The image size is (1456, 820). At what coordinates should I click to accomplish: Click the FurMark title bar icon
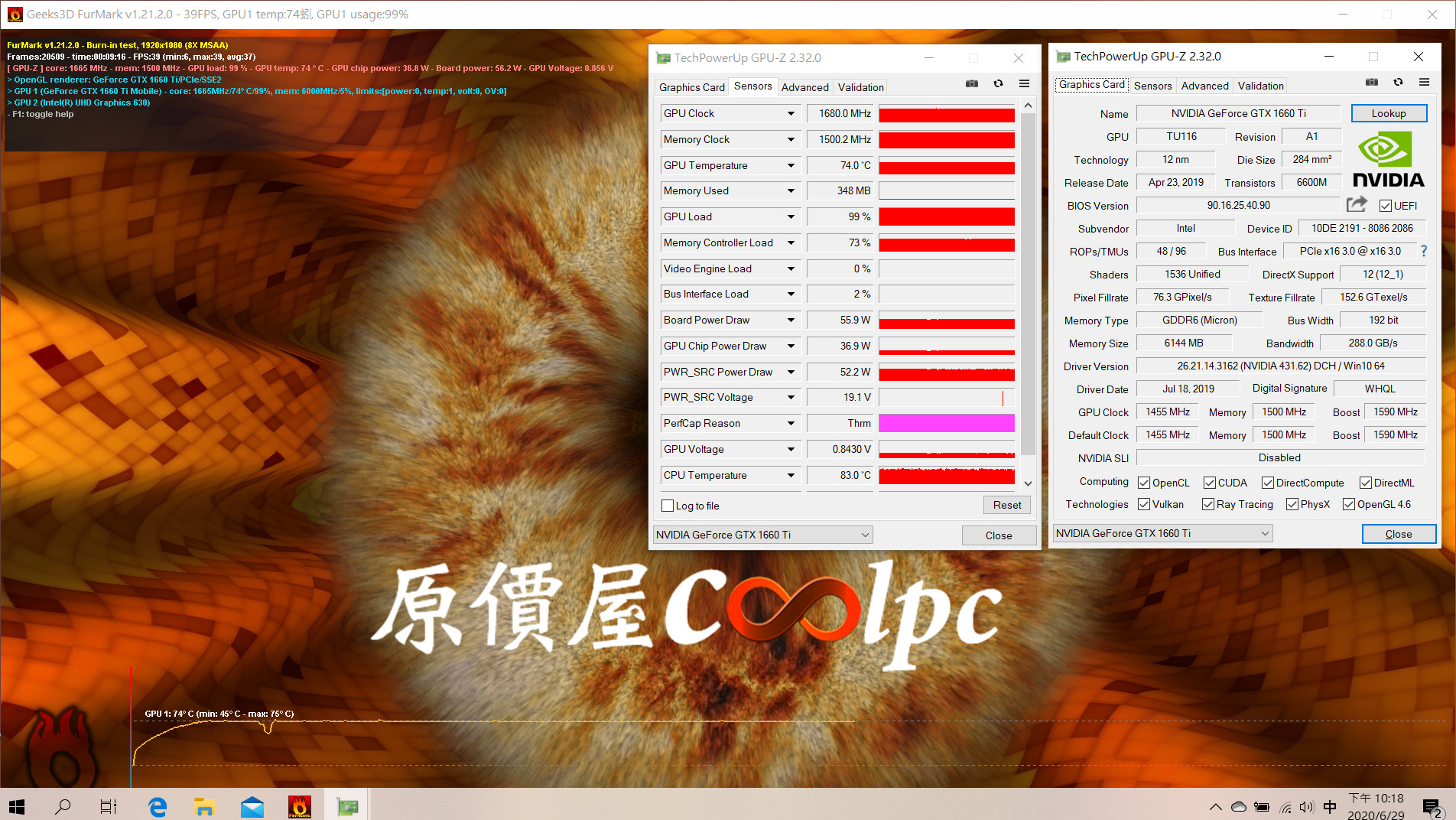tap(15, 14)
